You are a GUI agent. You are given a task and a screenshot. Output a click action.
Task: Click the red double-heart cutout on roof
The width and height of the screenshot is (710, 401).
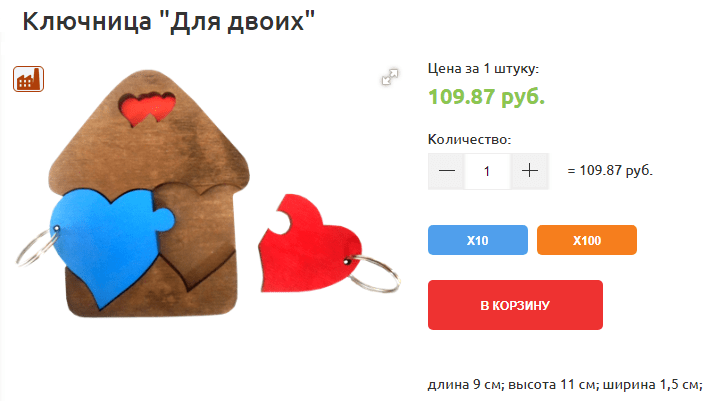pyautogui.click(x=147, y=109)
